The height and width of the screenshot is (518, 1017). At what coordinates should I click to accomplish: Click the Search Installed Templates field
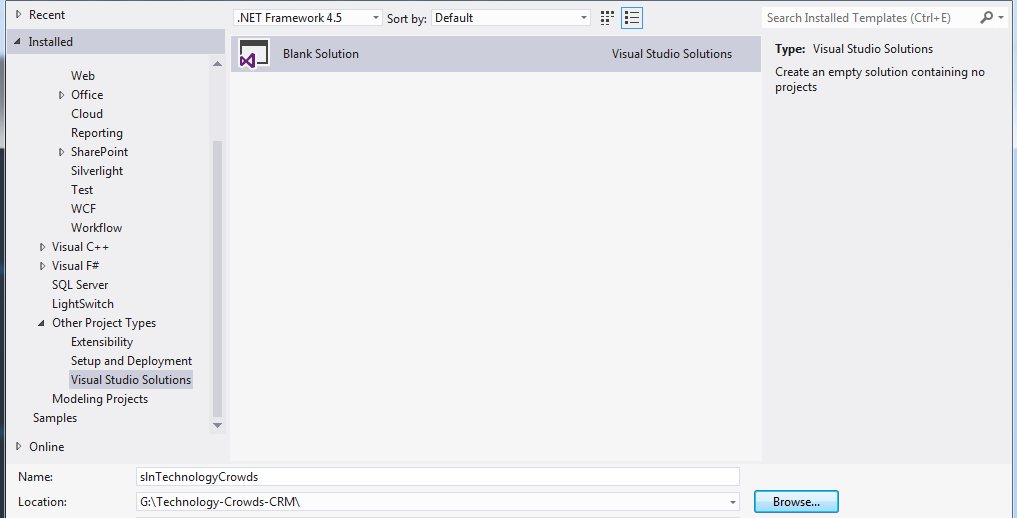(870, 18)
